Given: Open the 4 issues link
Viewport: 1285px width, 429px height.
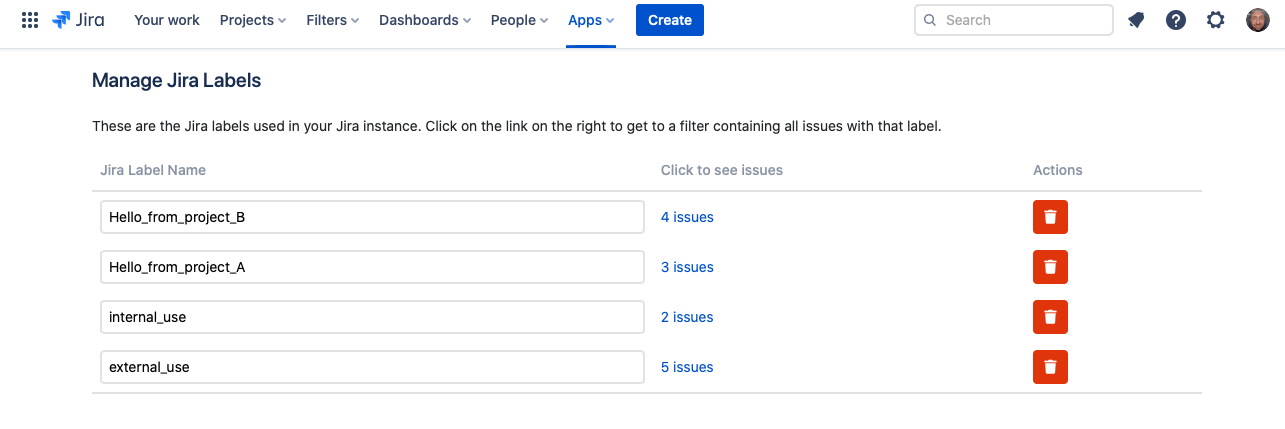Looking at the screenshot, I should point(687,217).
